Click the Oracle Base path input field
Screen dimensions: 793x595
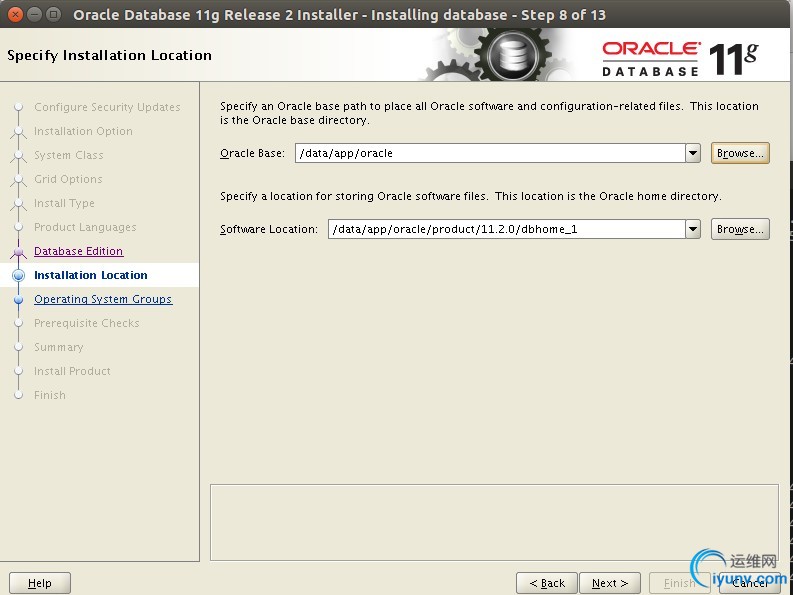(x=490, y=153)
